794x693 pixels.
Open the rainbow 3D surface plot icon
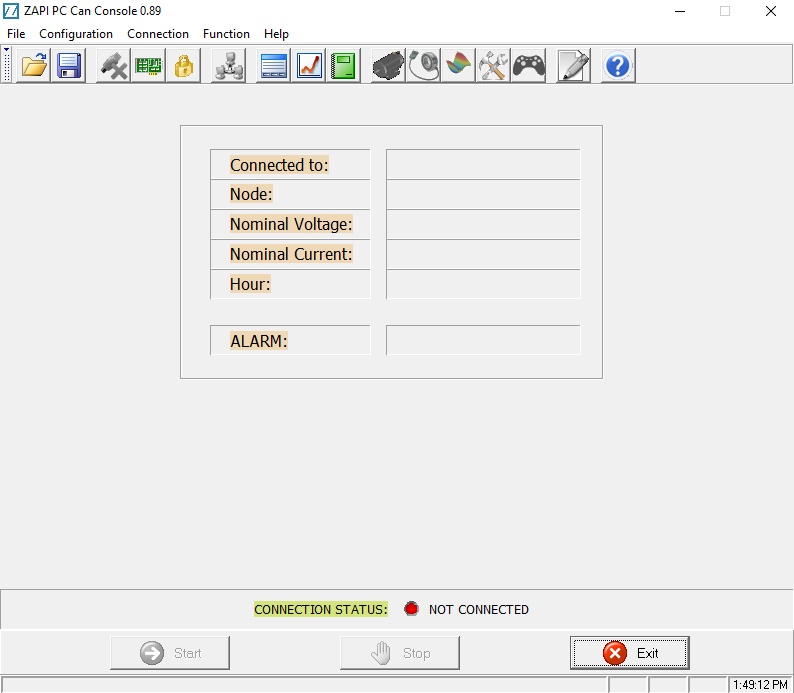[458, 65]
